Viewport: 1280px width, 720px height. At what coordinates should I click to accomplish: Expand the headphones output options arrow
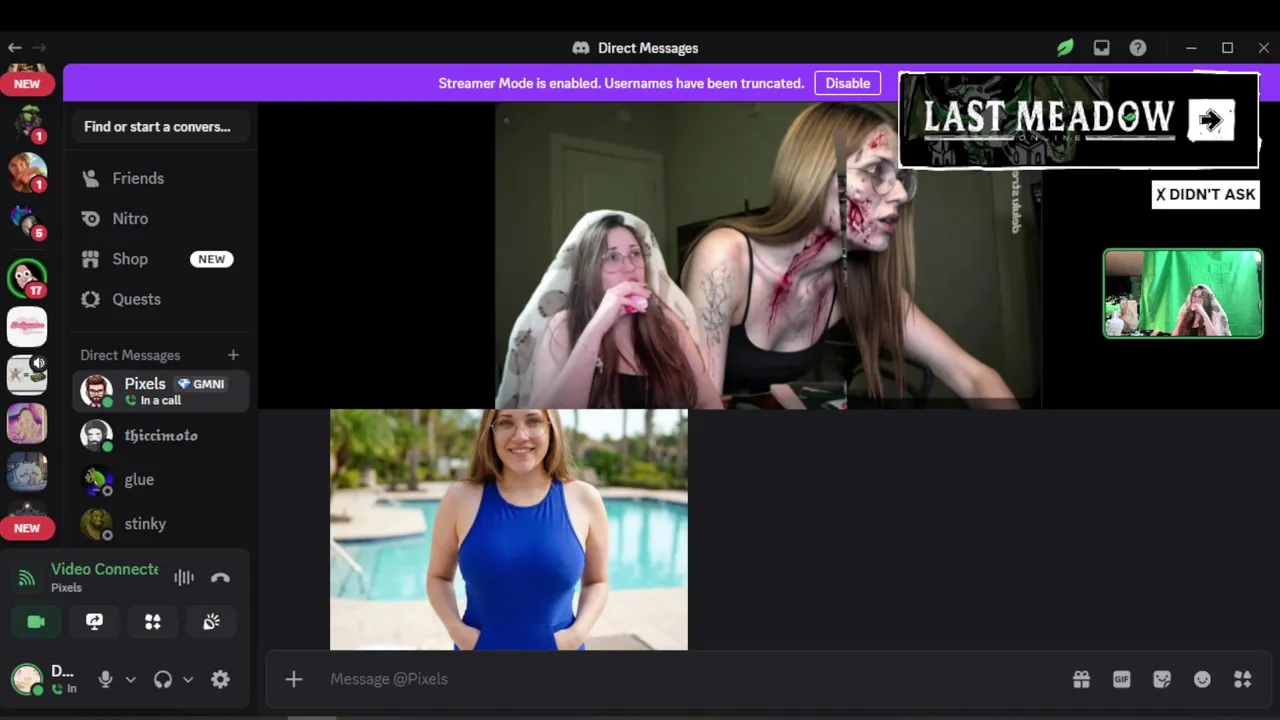pyautogui.click(x=187, y=679)
